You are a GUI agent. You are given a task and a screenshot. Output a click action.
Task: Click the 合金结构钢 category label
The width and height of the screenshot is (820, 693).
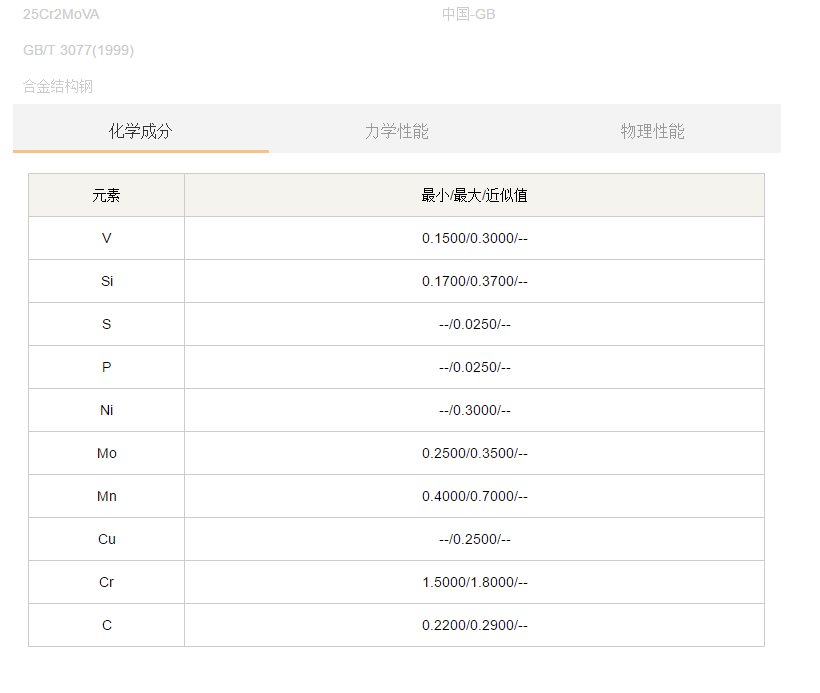pos(58,86)
